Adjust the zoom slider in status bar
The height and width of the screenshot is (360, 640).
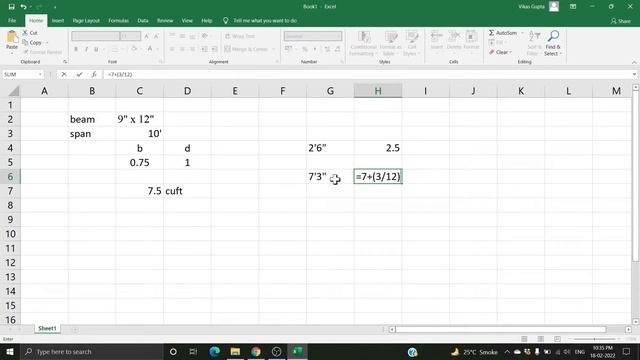point(594,339)
